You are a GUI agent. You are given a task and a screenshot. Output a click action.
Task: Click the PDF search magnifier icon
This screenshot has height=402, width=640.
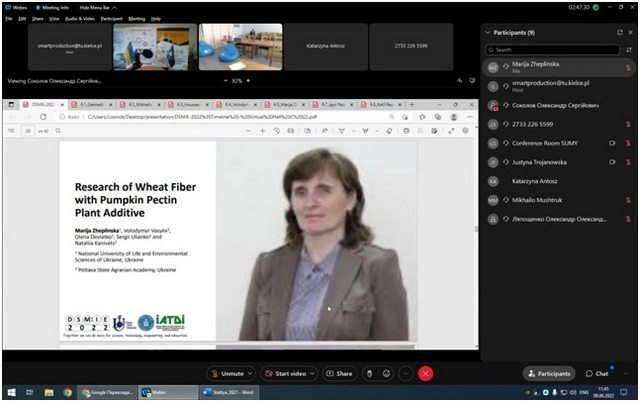click(58, 131)
